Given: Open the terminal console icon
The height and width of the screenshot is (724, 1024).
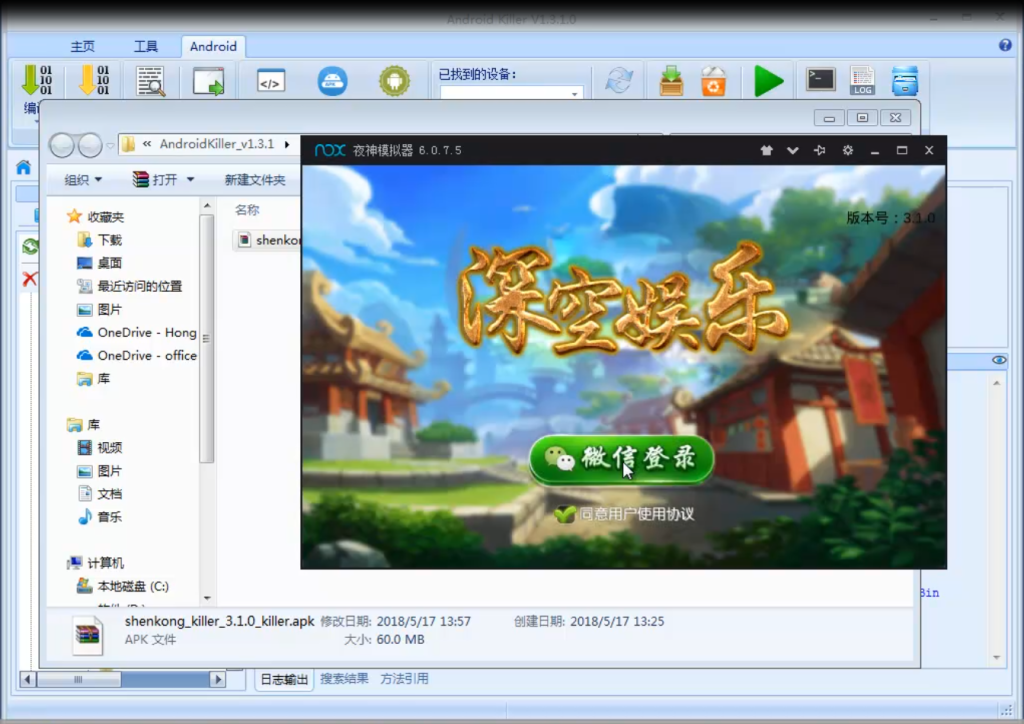Looking at the screenshot, I should (820, 80).
